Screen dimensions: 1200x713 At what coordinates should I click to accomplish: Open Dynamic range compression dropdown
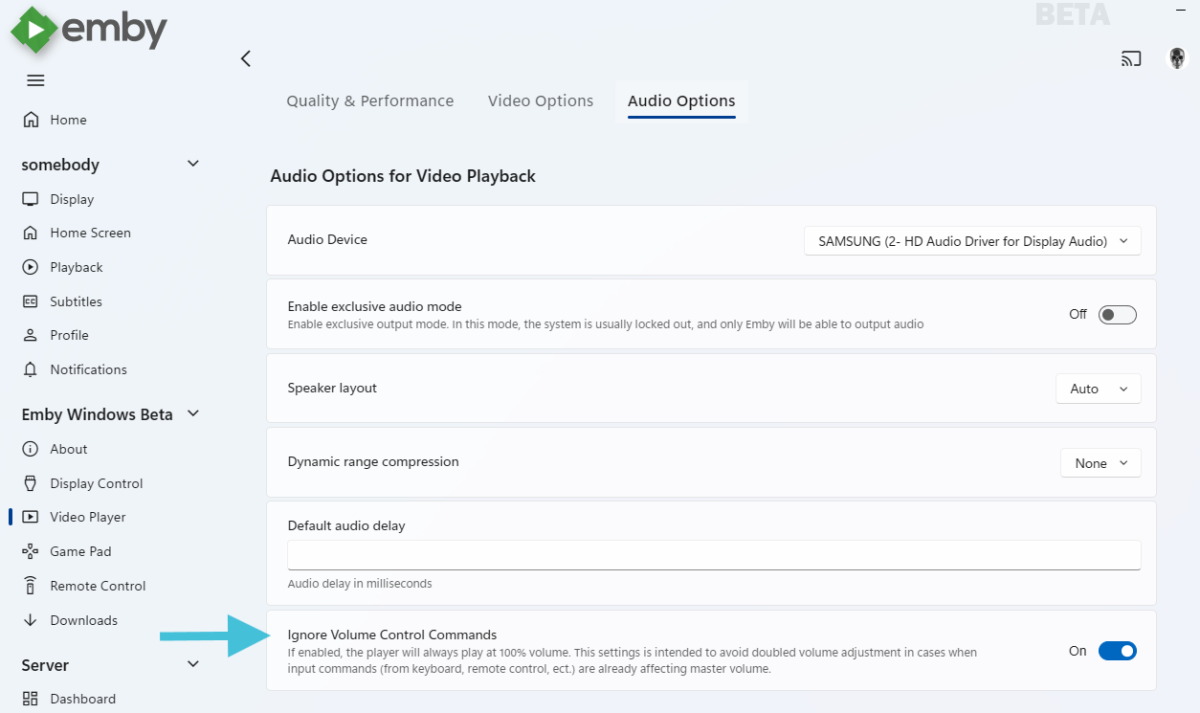(1100, 463)
